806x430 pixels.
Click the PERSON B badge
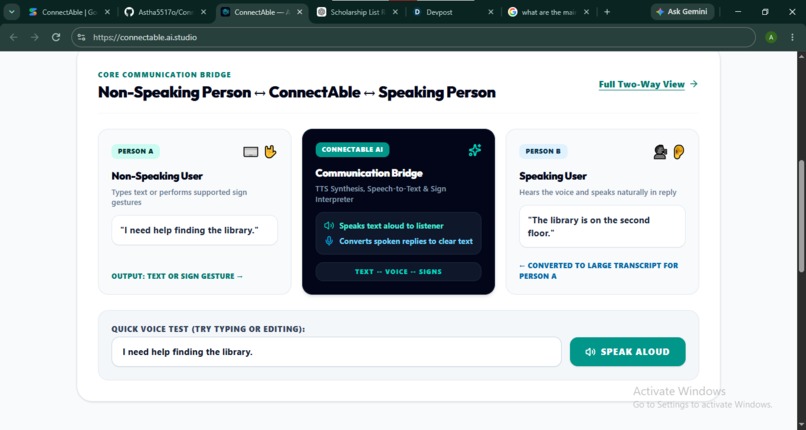(x=543, y=151)
